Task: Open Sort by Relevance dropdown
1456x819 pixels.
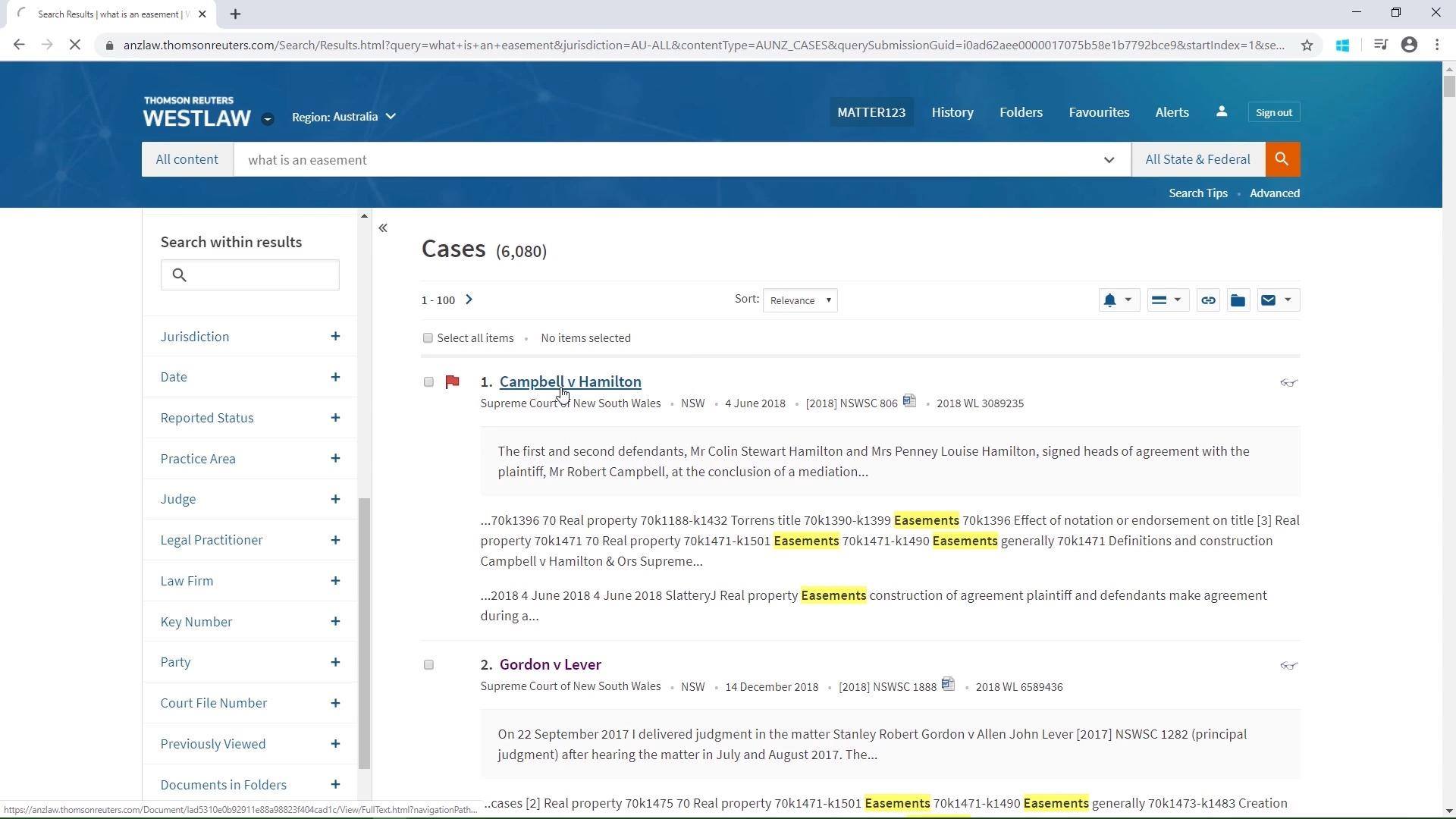Action: point(800,300)
